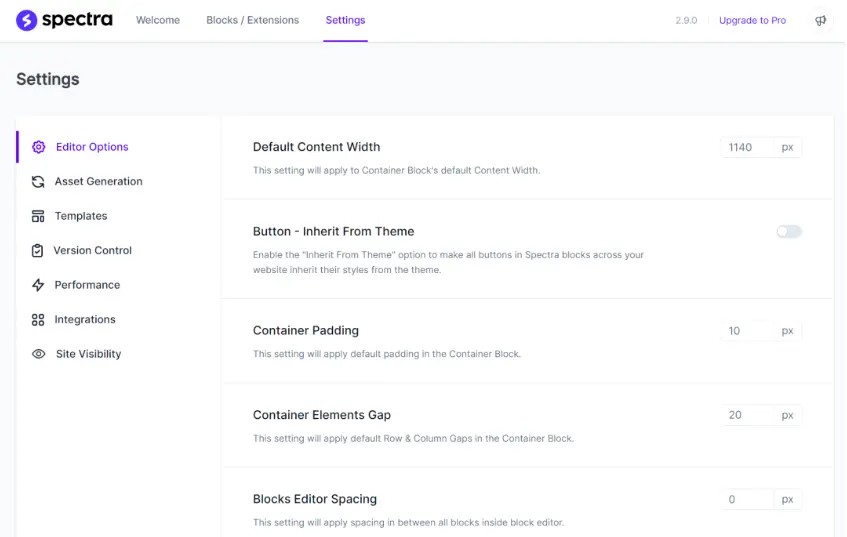Switch to Blocks / Extensions tab
The image size is (847, 537).
pos(252,20)
